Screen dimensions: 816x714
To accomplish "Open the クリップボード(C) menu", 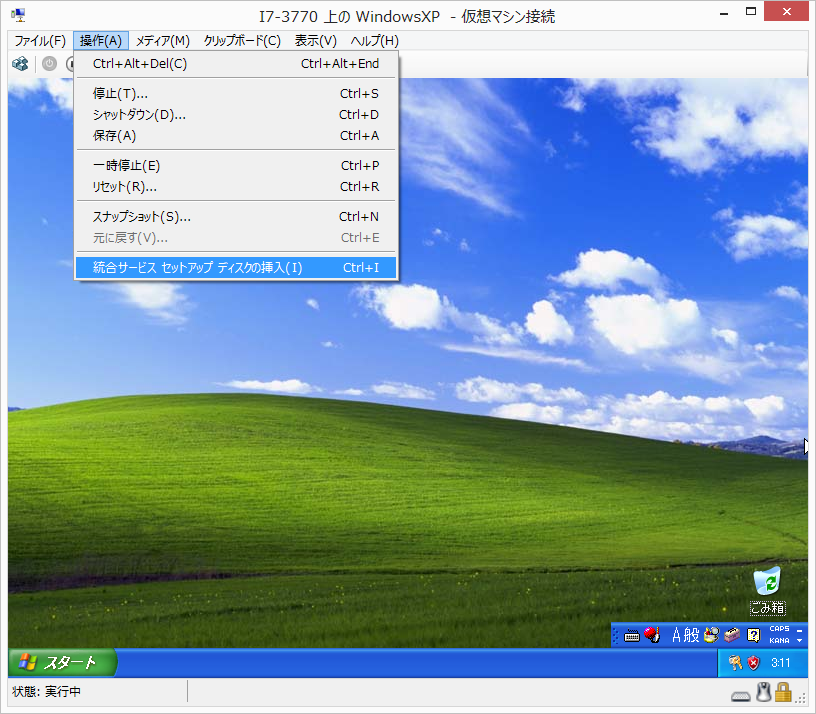I will click(x=242, y=41).
